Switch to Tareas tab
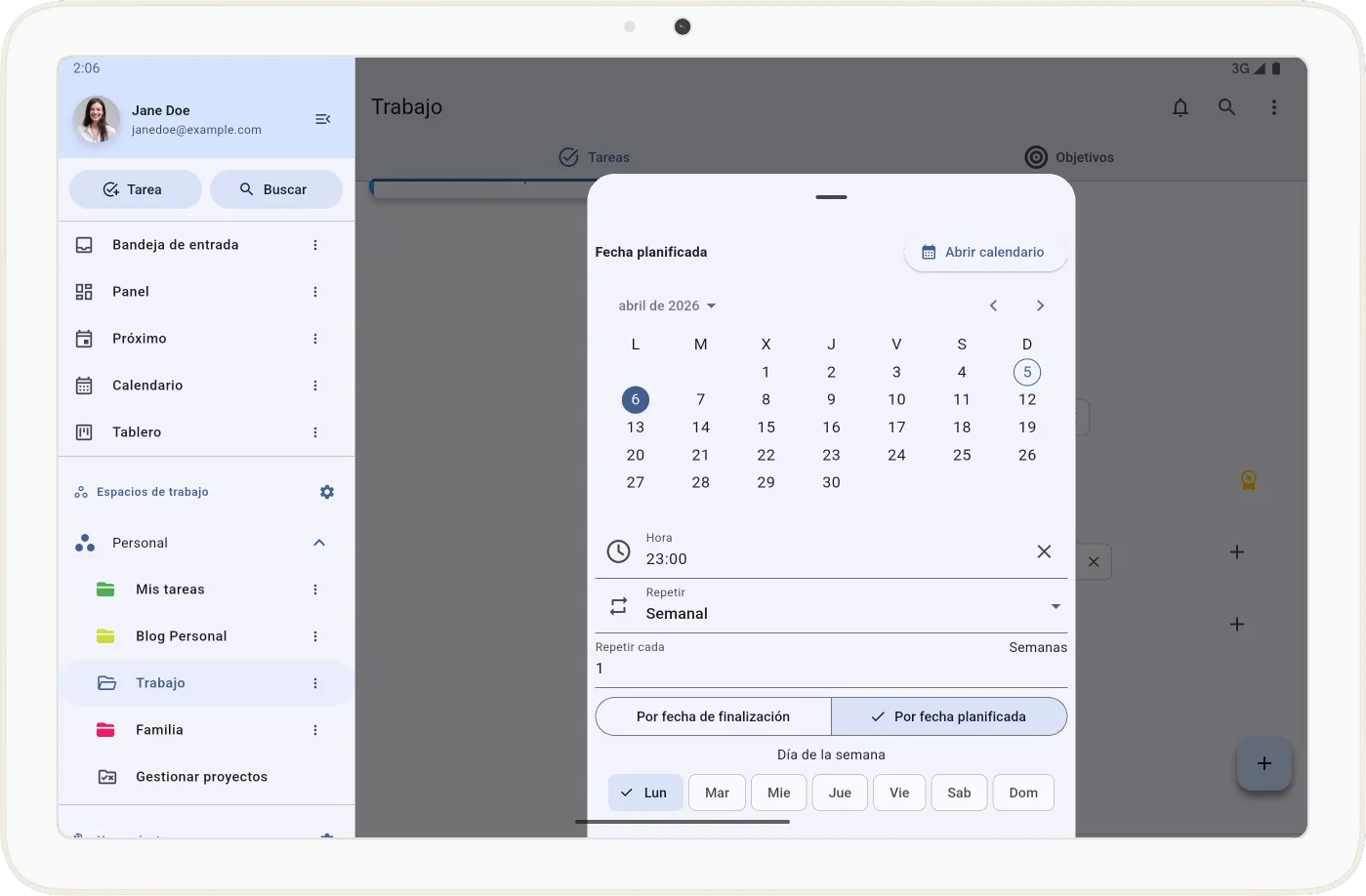Viewport: 1366px width, 896px height. 594,157
